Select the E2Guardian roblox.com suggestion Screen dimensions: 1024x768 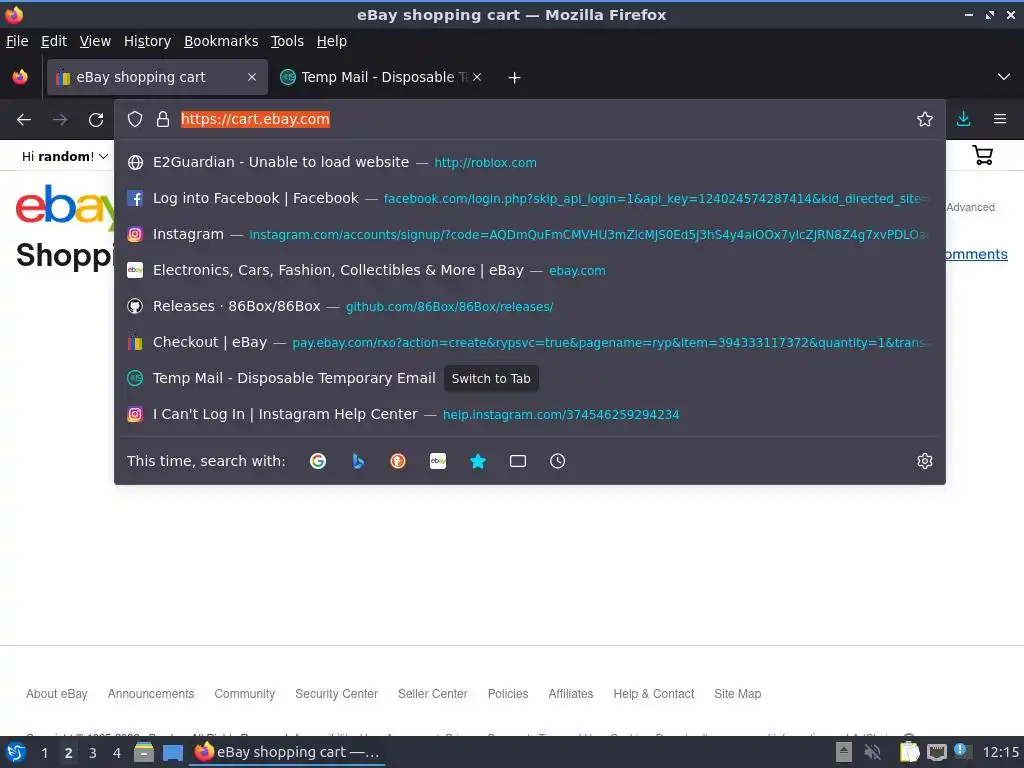point(530,163)
